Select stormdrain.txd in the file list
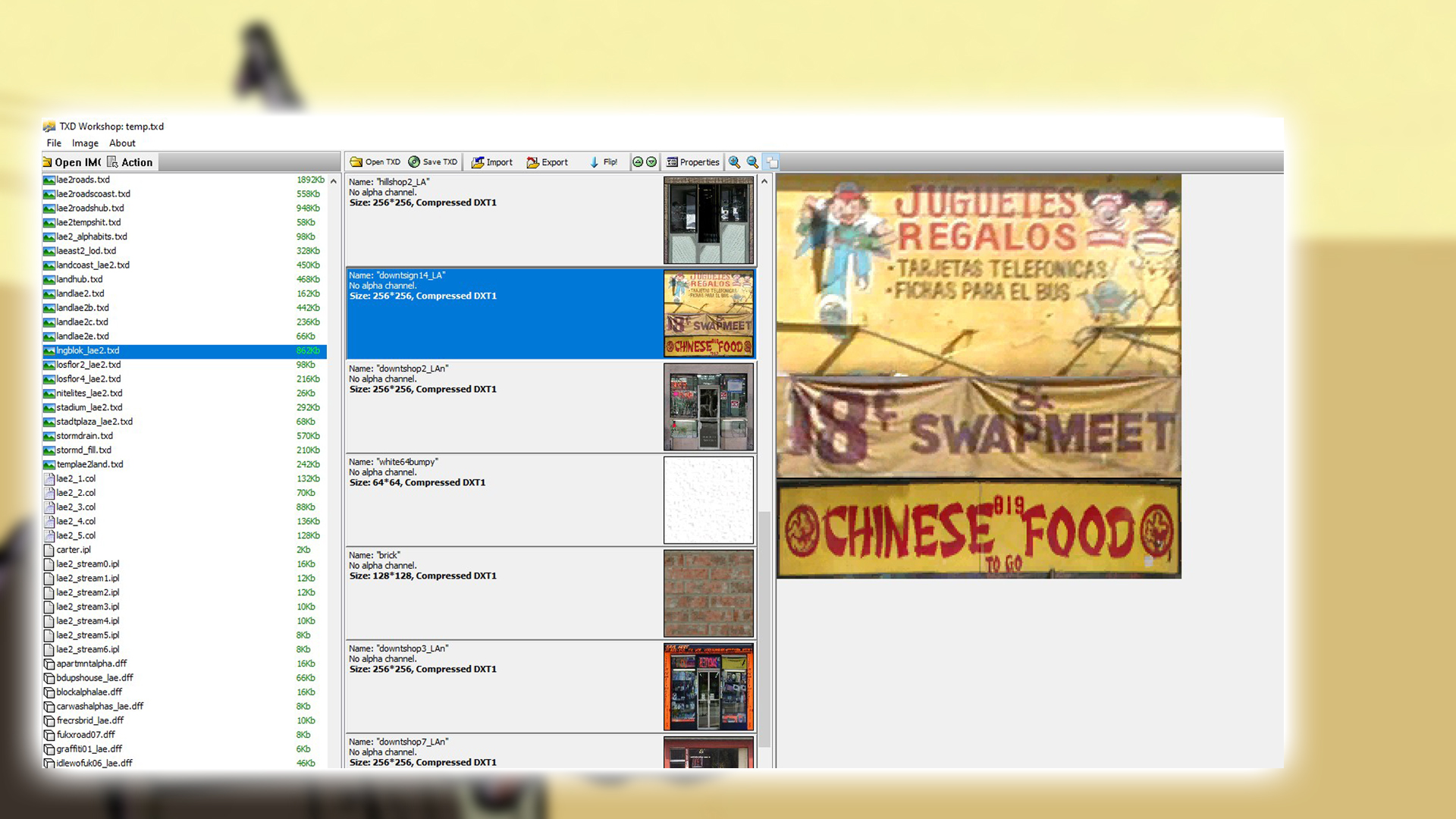The image size is (1456, 819). coord(84,436)
